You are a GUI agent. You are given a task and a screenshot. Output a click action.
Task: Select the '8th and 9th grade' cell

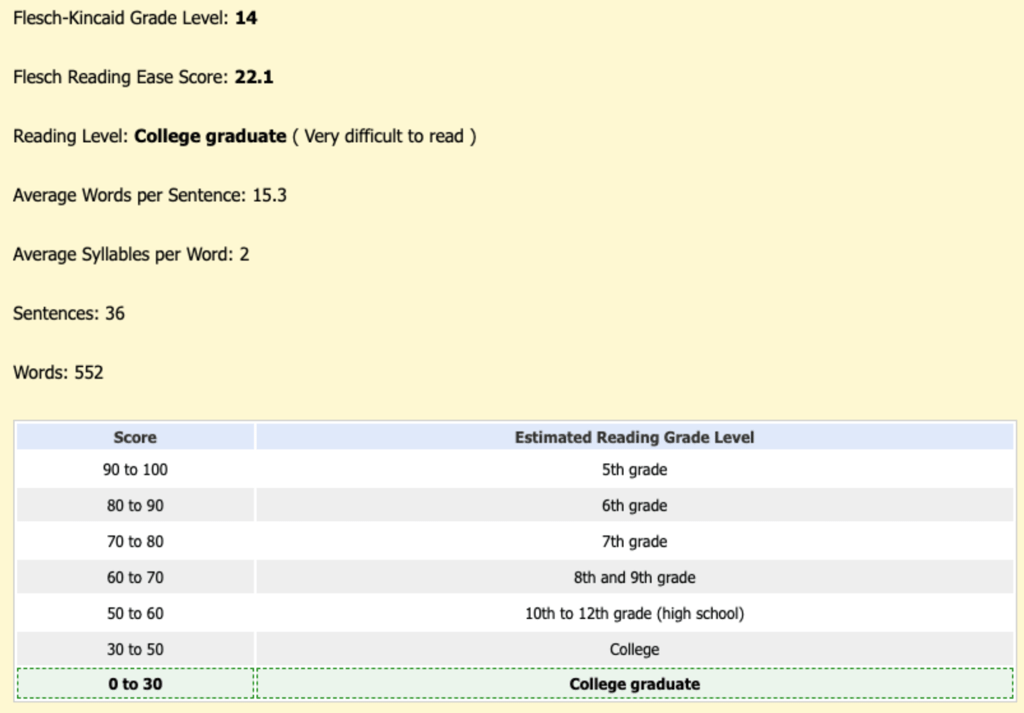[x=635, y=577]
